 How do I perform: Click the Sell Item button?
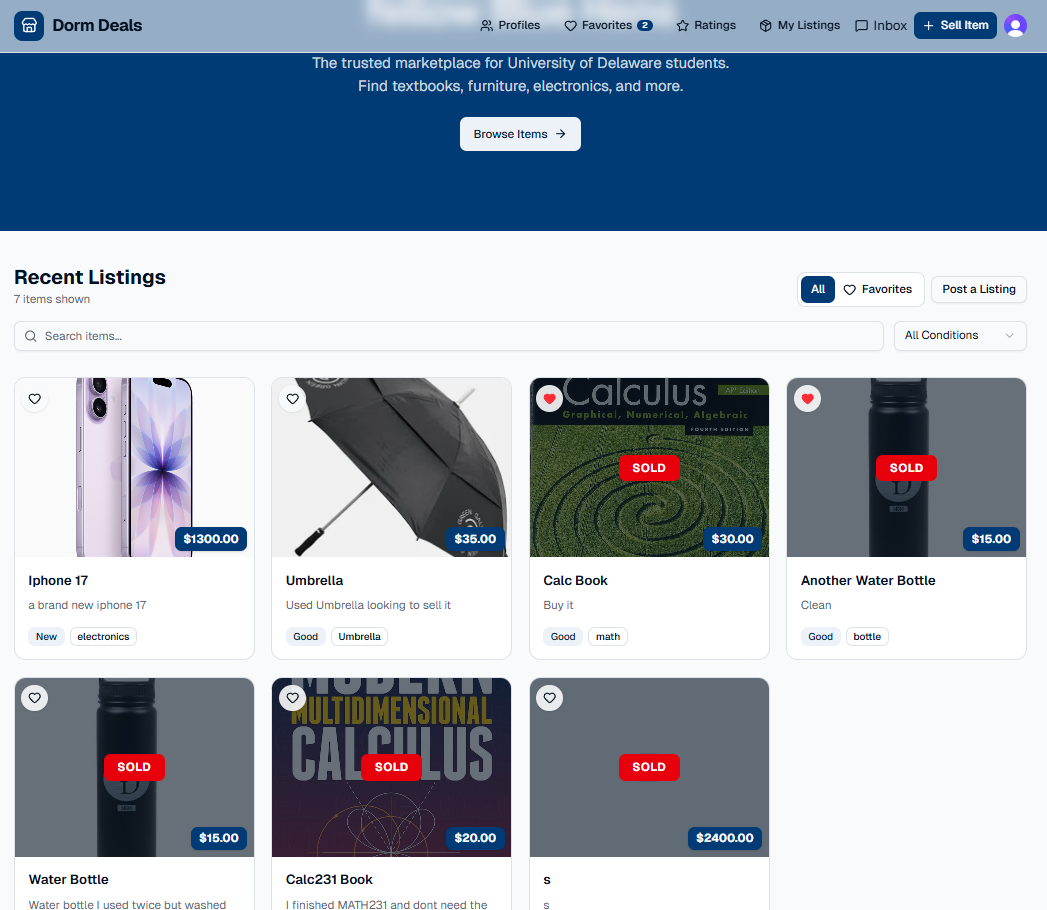955,25
